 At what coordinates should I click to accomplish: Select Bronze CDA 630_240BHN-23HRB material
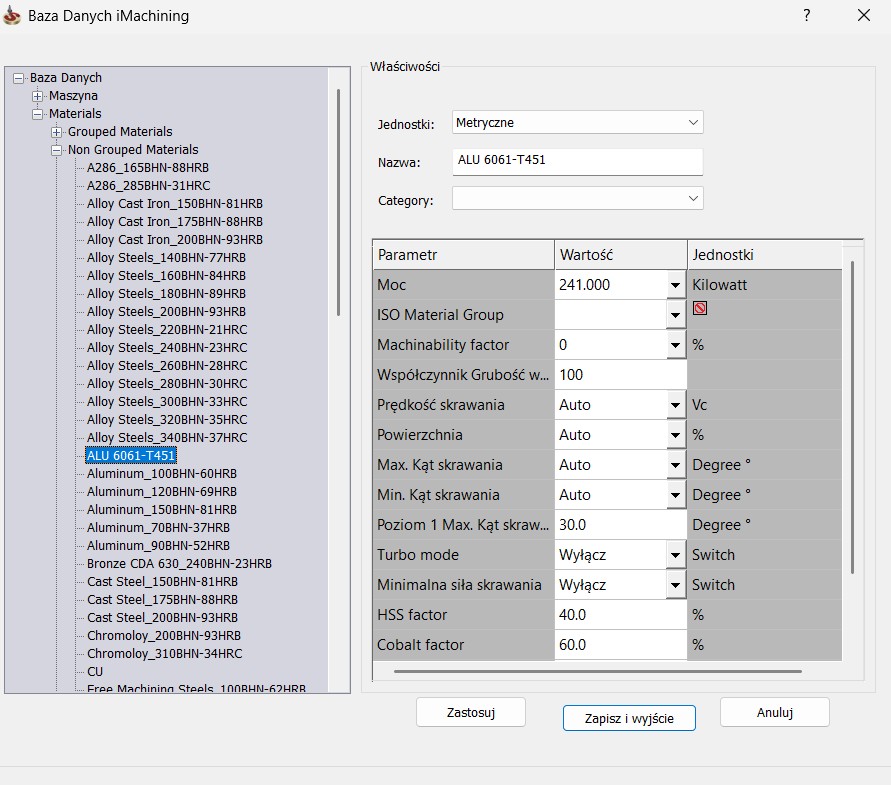[179, 564]
